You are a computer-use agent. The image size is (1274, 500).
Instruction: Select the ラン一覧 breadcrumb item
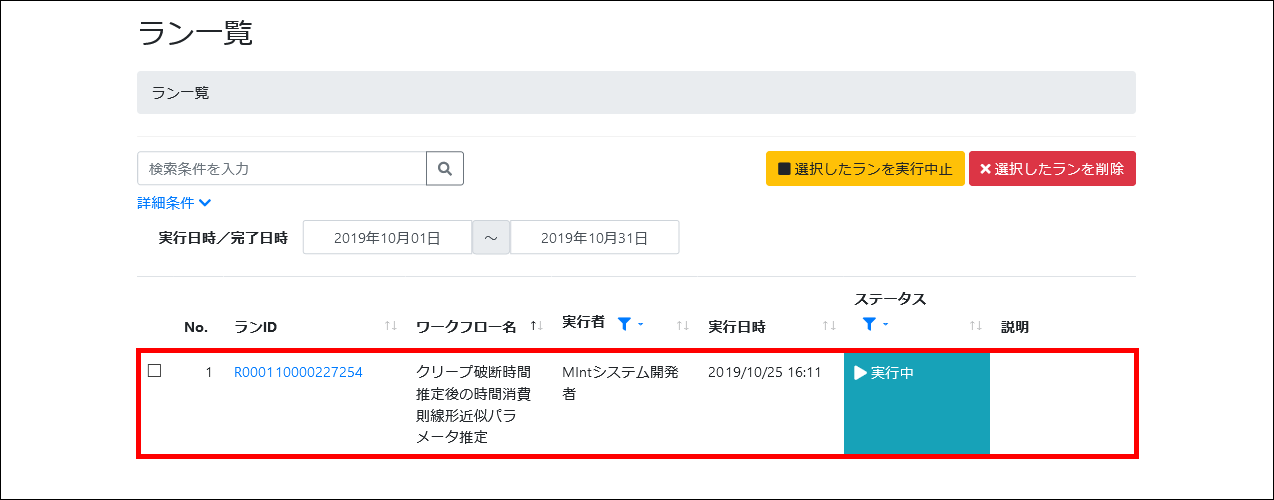point(181,93)
